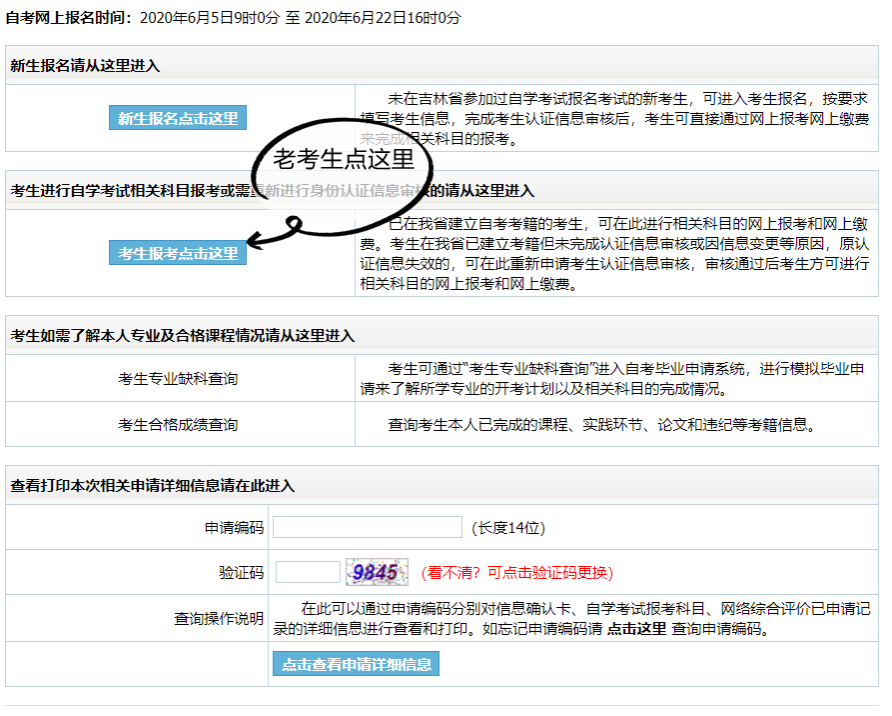Click the 新生报名点击这里 button
Viewport: 892px width, 716px height.
[177, 118]
